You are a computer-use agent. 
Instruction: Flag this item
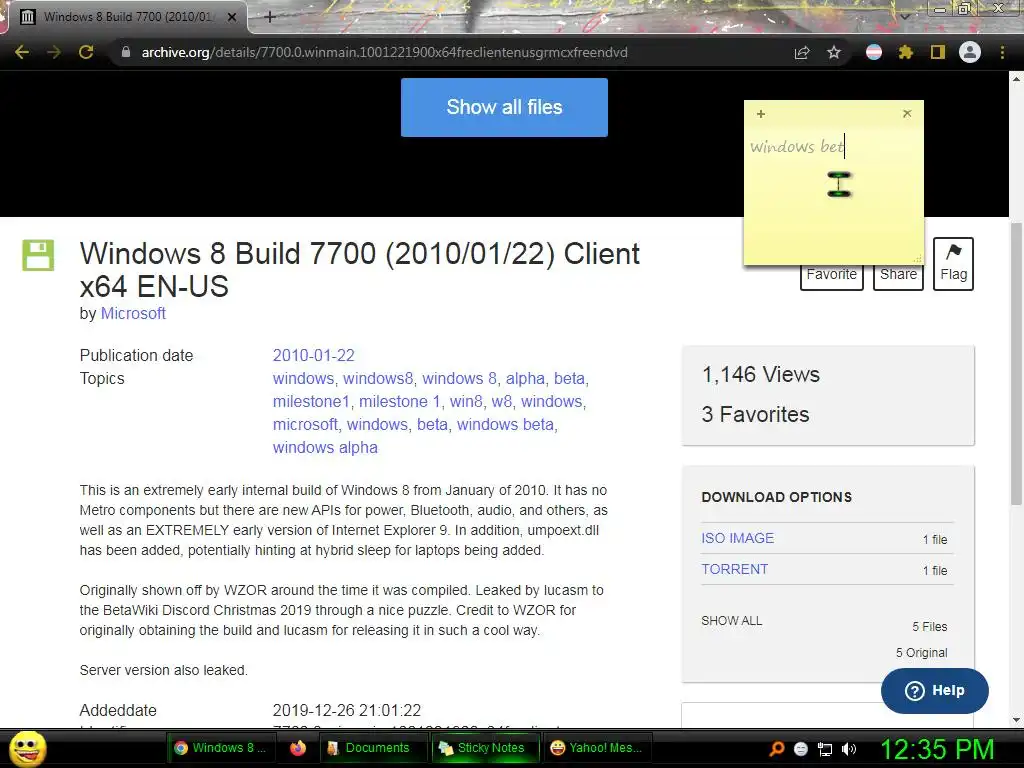(953, 263)
